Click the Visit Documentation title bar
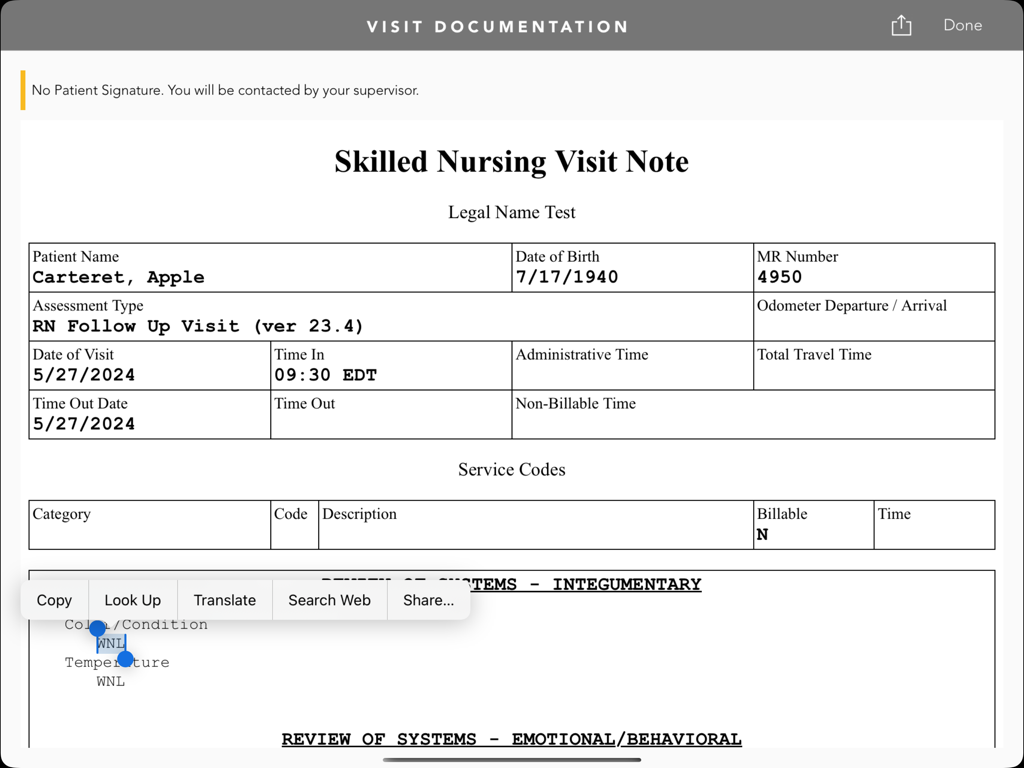The width and height of the screenshot is (1024, 768). point(498,26)
